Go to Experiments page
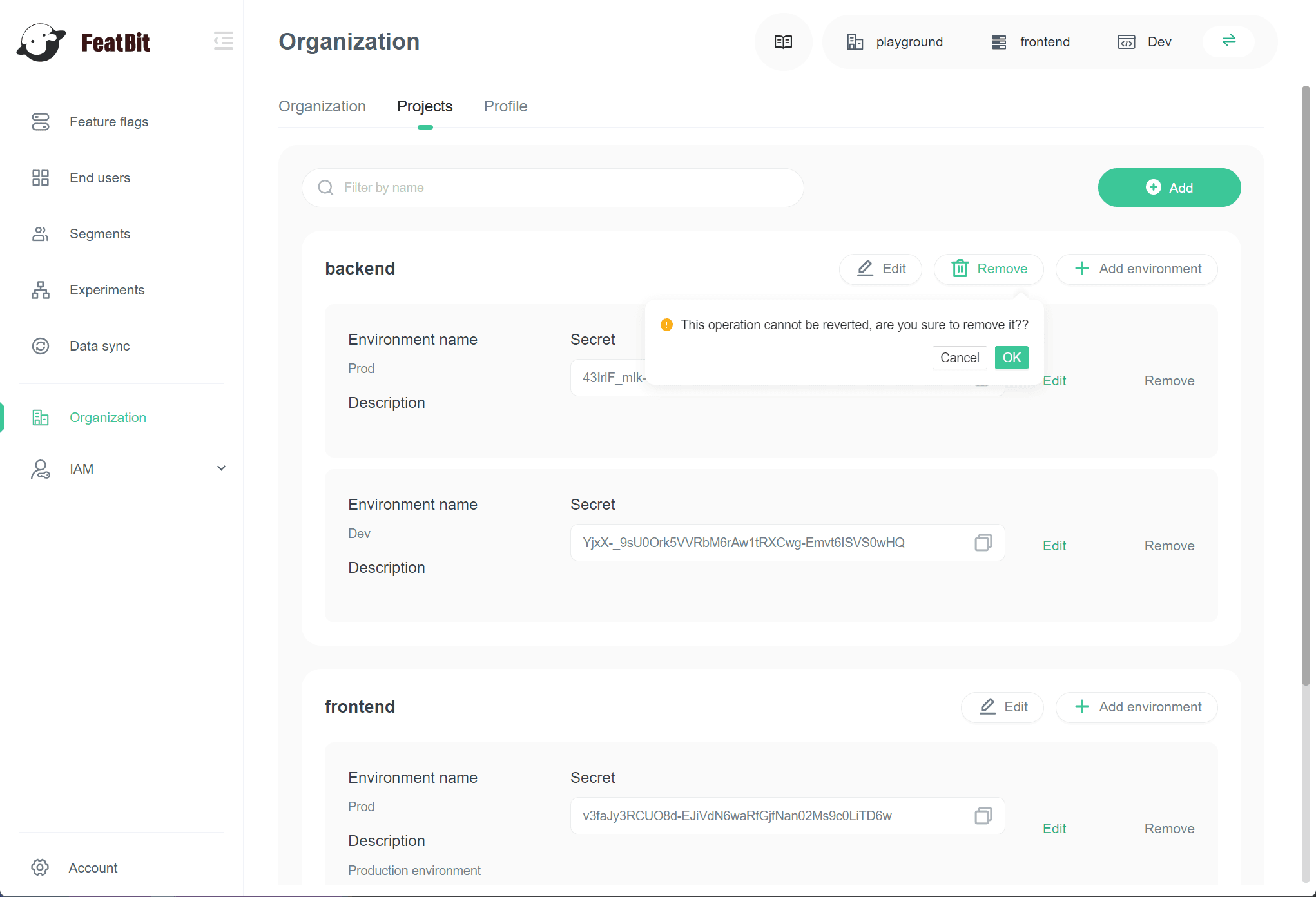 click(x=106, y=290)
